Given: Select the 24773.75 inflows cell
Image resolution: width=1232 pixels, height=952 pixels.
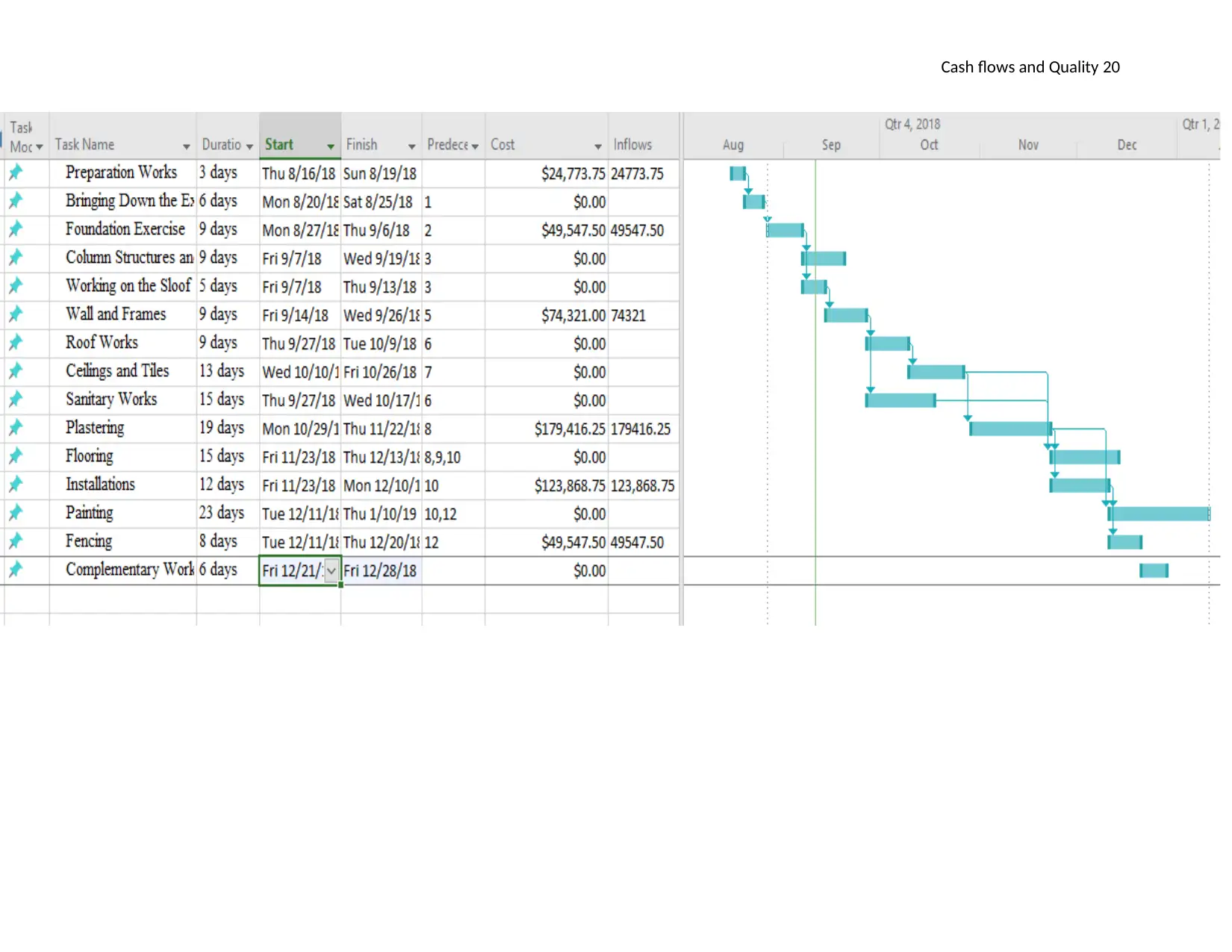Looking at the screenshot, I should coord(643,173).
